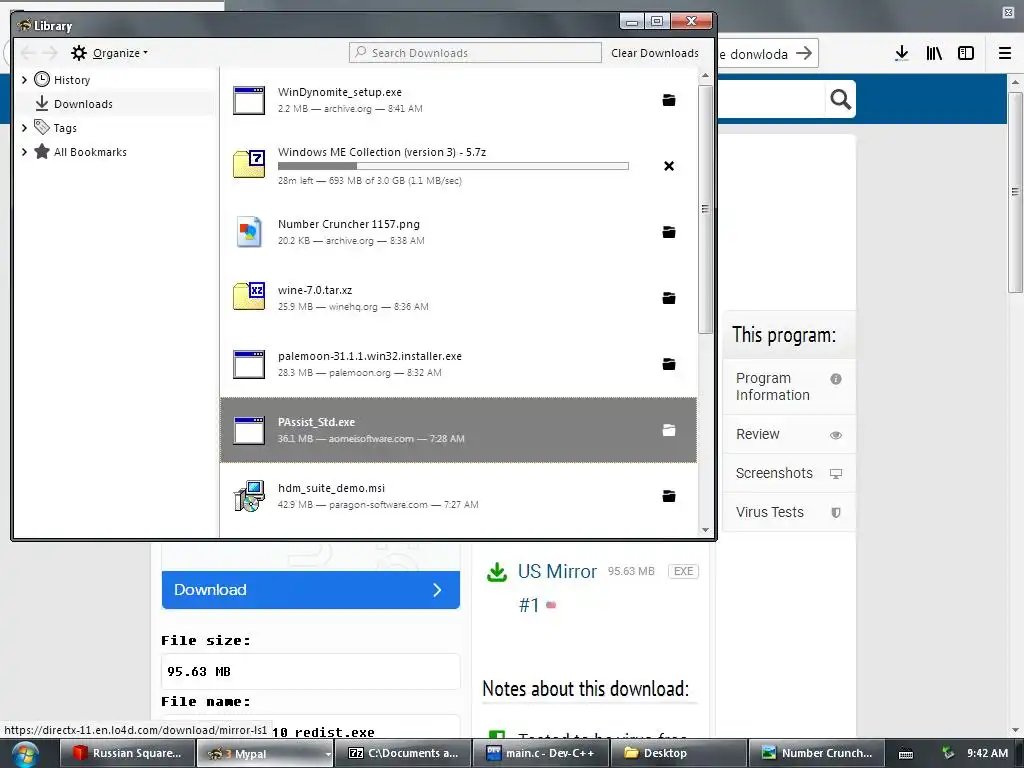1024x768 pixels.
Task: Open Program Information section on the webpage
Action: coord(788,387)
